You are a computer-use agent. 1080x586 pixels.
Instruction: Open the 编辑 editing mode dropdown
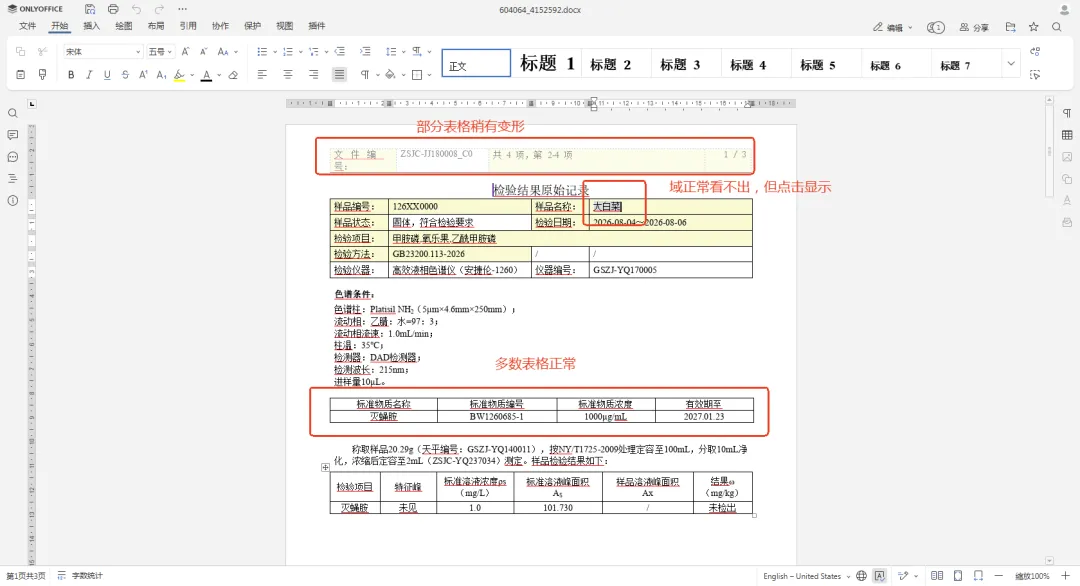click(893, 28)
